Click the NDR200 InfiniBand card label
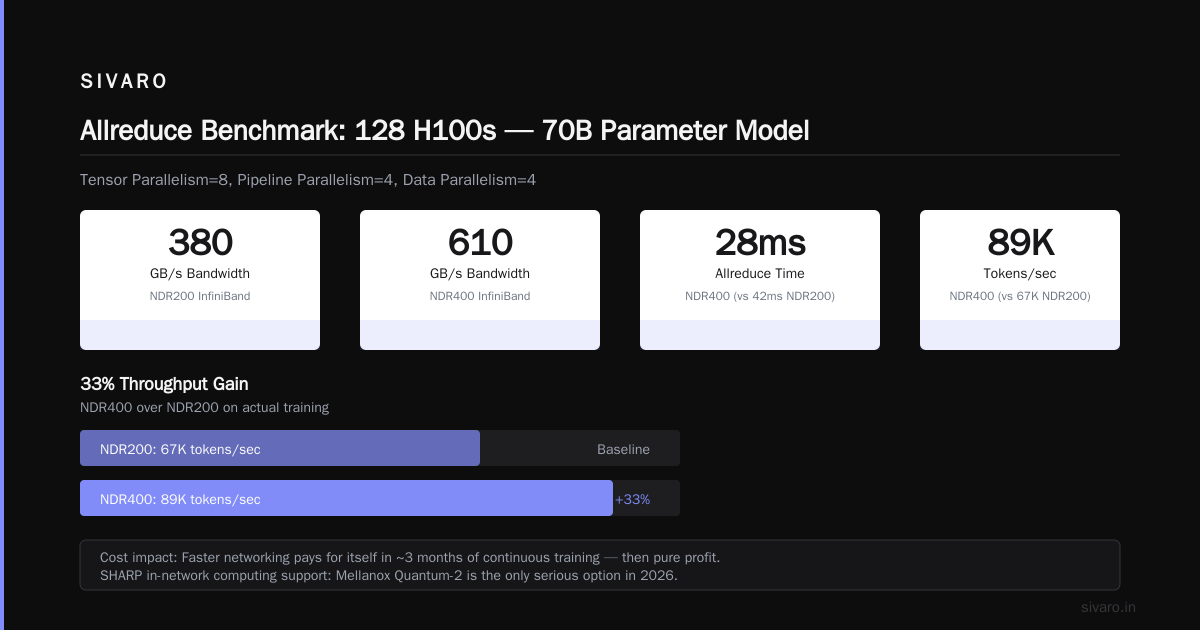The height and width of the screenshot is (630, 1200). (x=200, y=296)
